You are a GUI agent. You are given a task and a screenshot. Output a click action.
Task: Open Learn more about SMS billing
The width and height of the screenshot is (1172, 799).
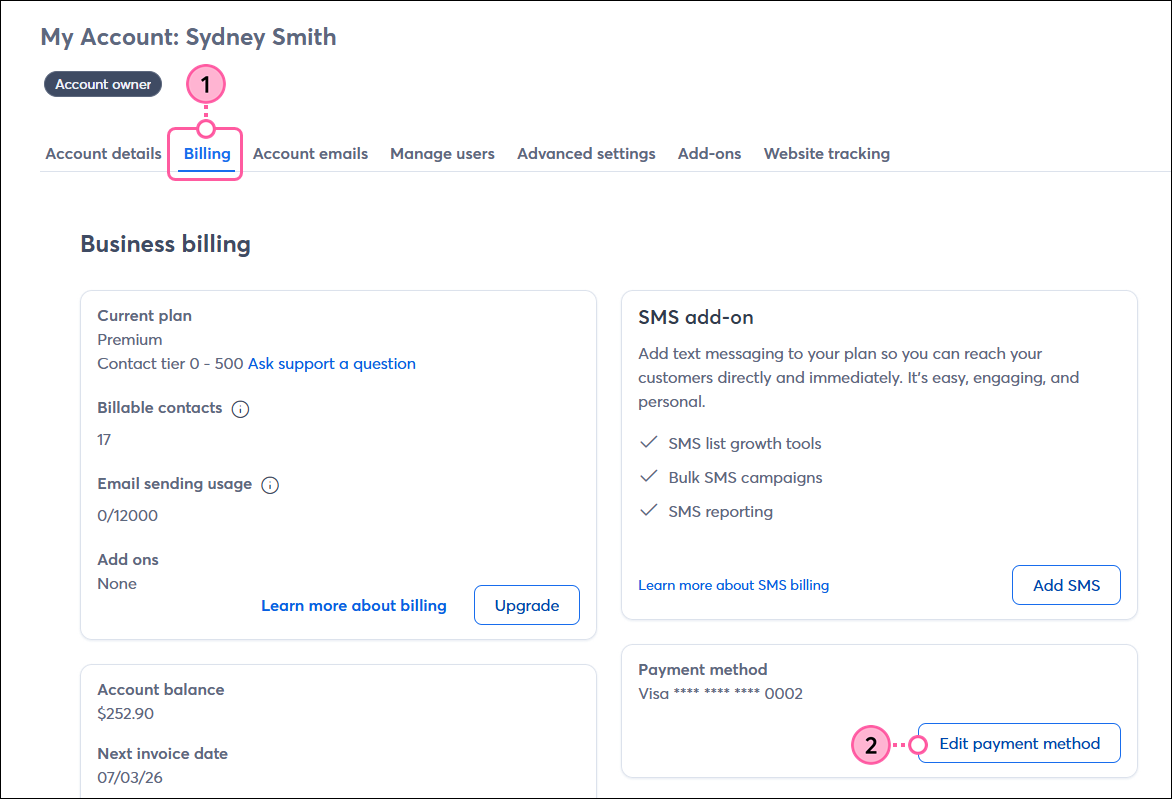pos(733,585)
